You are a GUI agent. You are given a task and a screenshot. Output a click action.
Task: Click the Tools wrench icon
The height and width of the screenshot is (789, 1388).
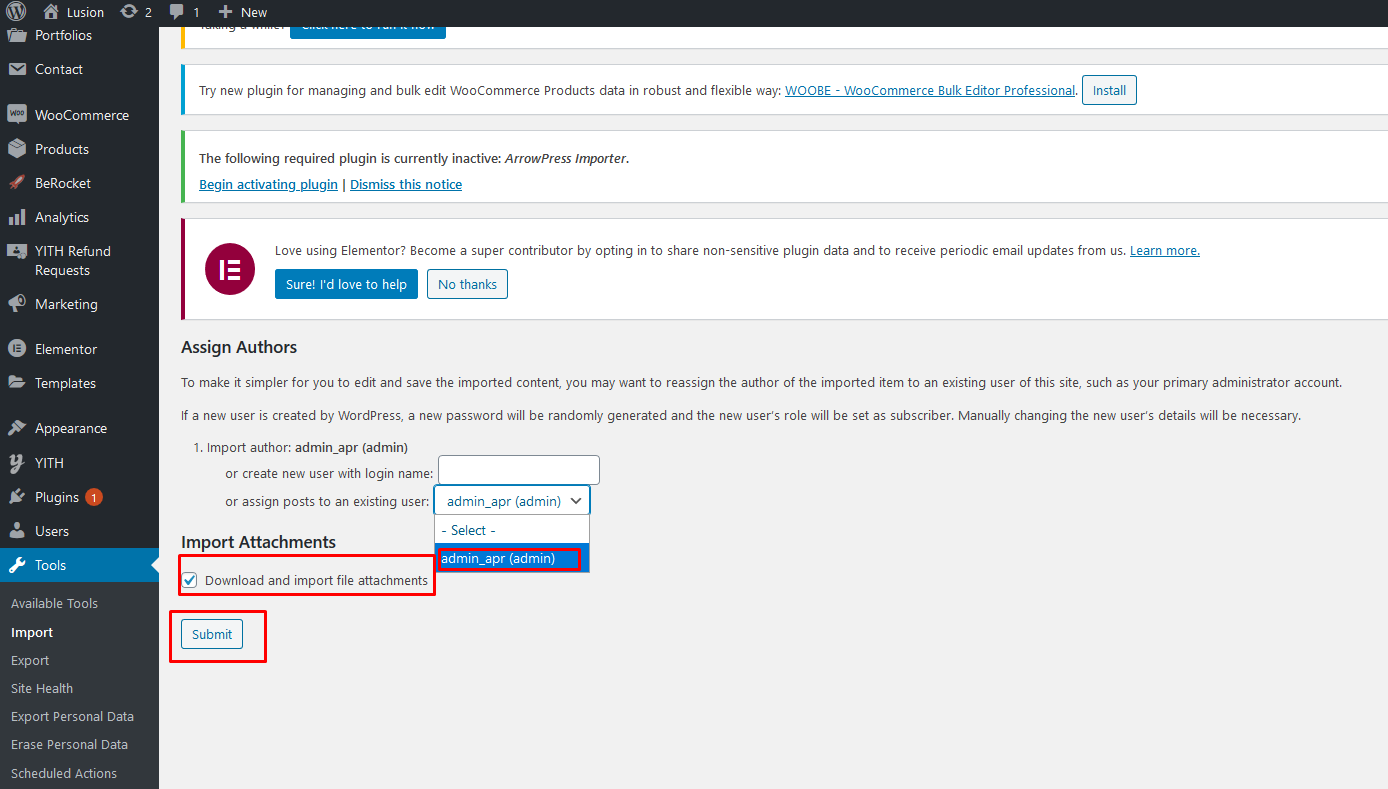tap(17, 565)
